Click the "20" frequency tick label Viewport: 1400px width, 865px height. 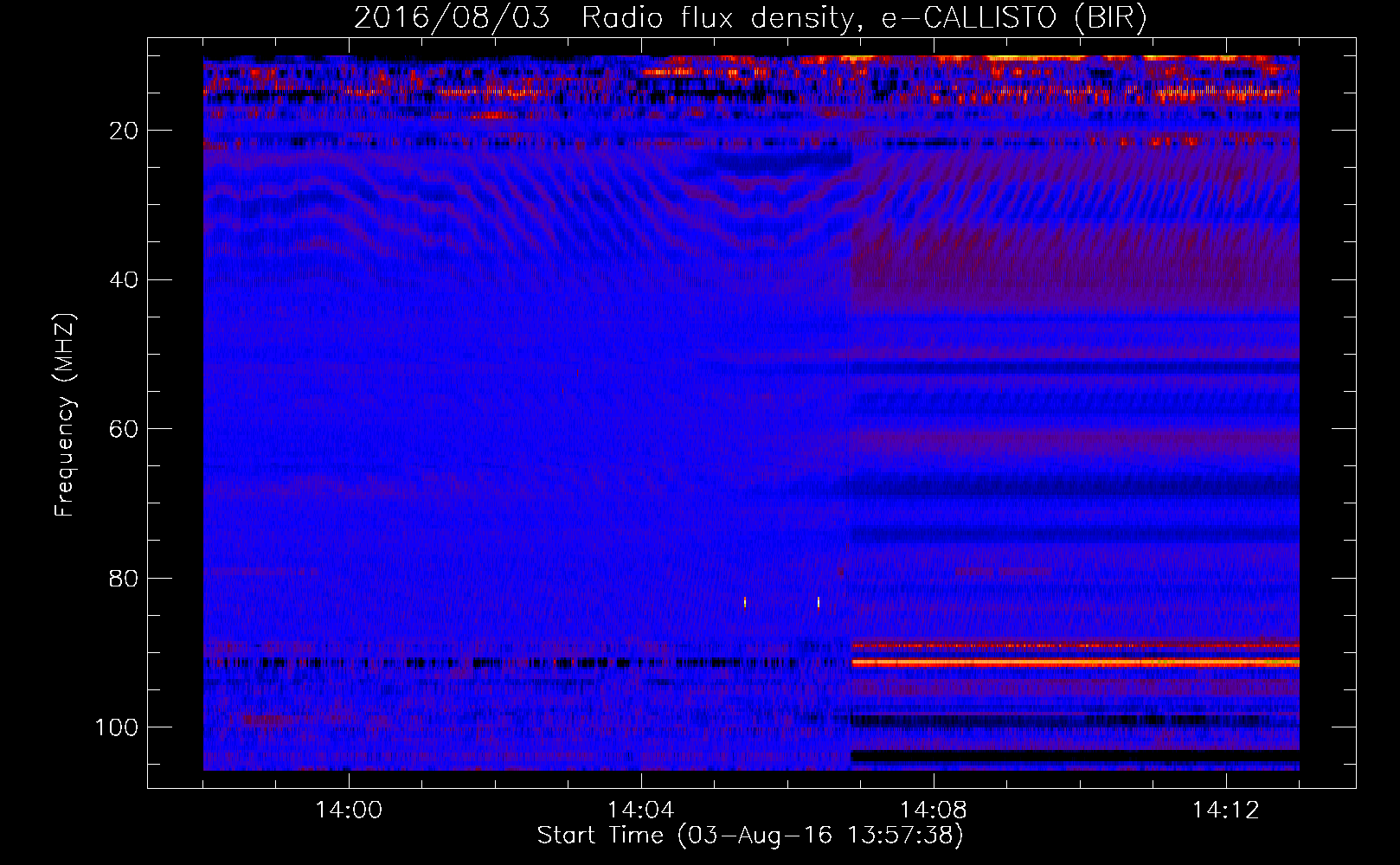[x=124, y=131]
